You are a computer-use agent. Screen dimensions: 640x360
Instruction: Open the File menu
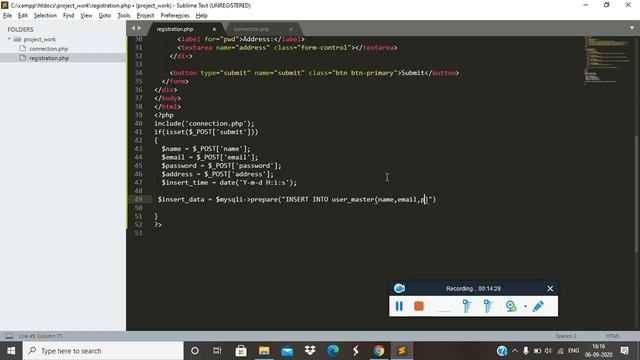click(7, 16)
